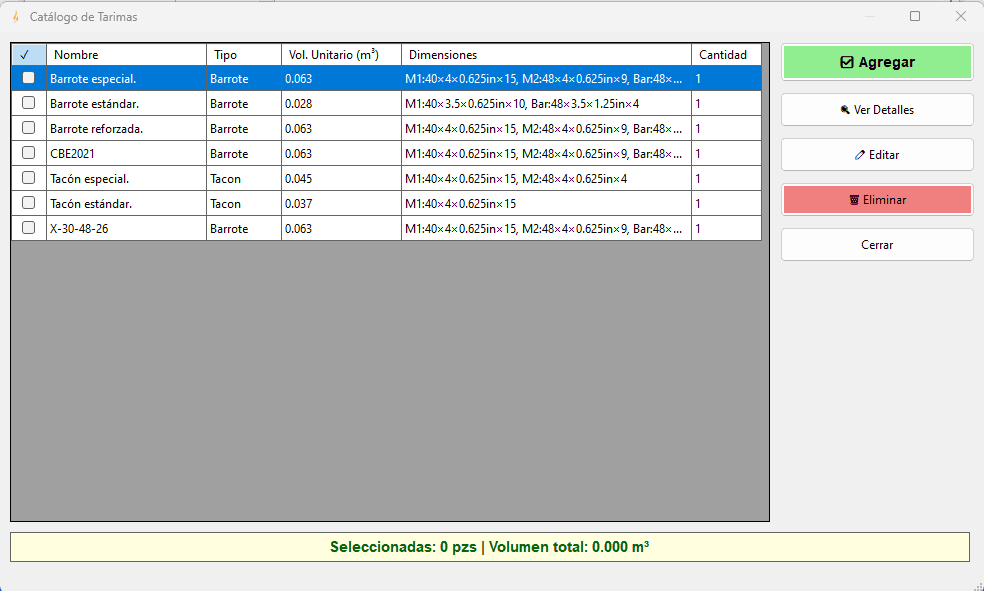
Task: Check the Barrote especial. row checkbox
Action: point(28,78)
